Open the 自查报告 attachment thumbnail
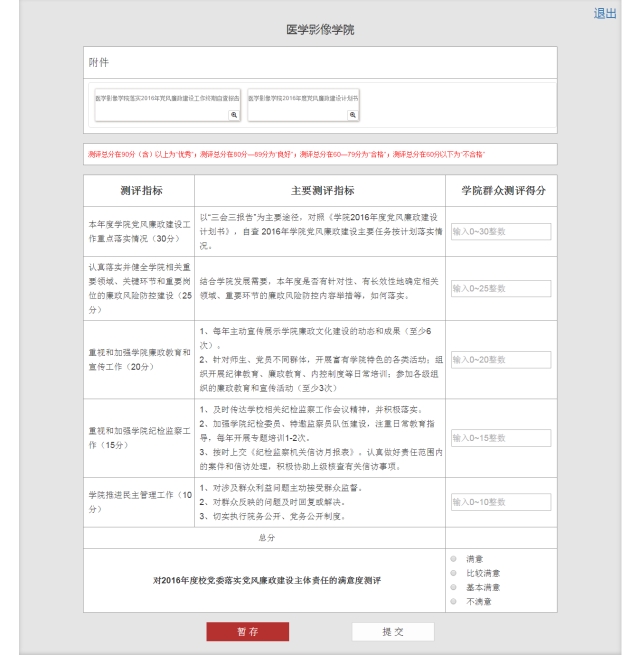Viewport: 640px width, 655px height. [167, 99]
